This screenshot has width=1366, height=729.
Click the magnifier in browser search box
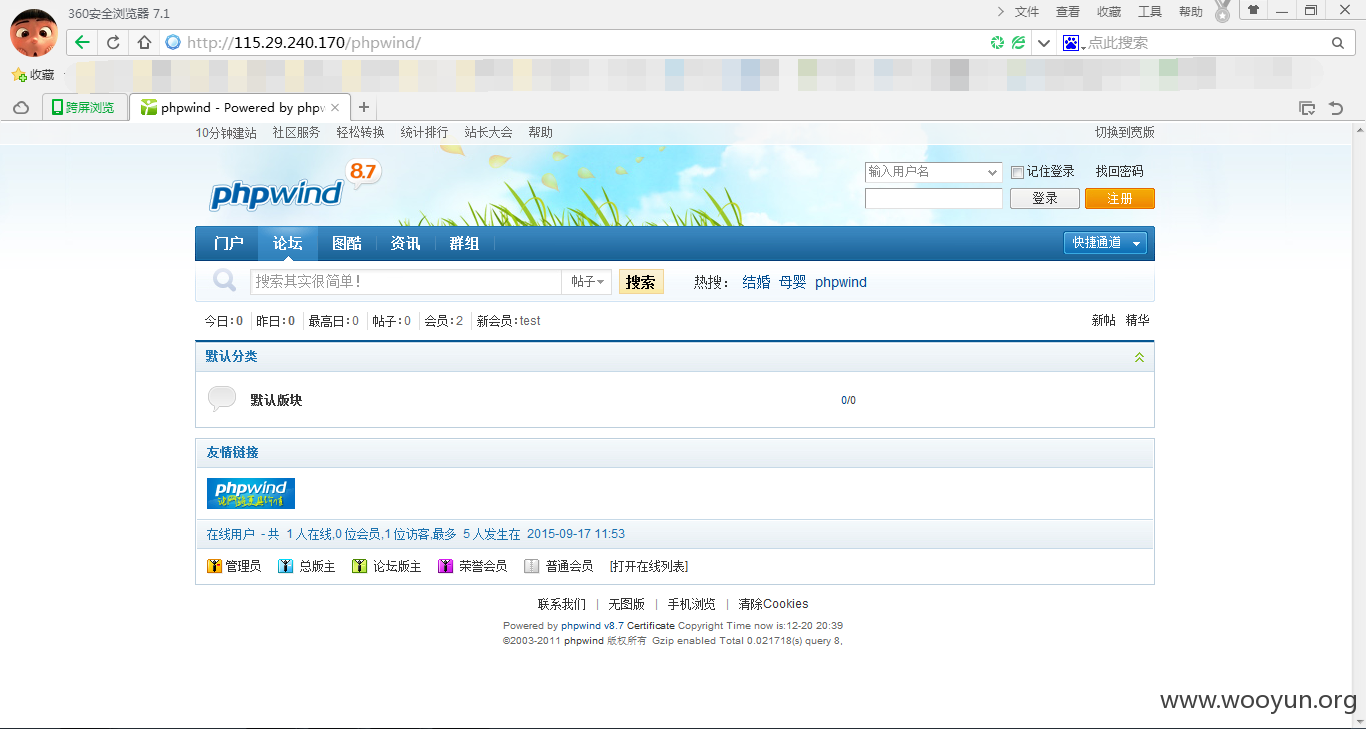[1338, 43]
